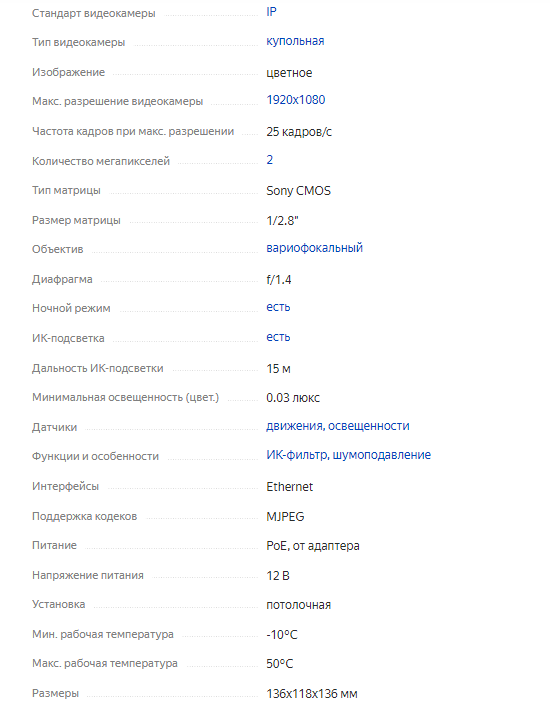Click the 25 кадров/с frame rate value
This screenshot has width=550, height=715.
[299, 132]
